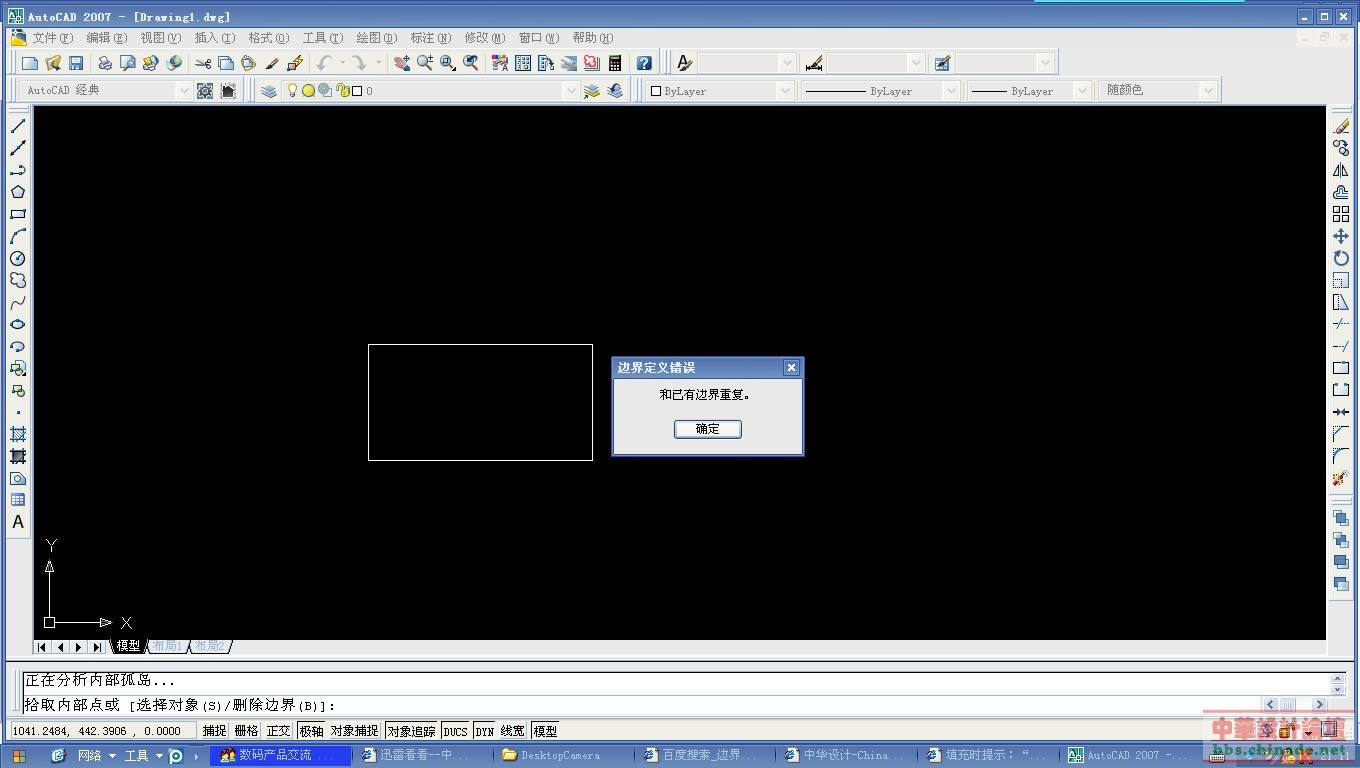
Task: Open the ByLayer linetype dropdown
Action: click(951, 90)
